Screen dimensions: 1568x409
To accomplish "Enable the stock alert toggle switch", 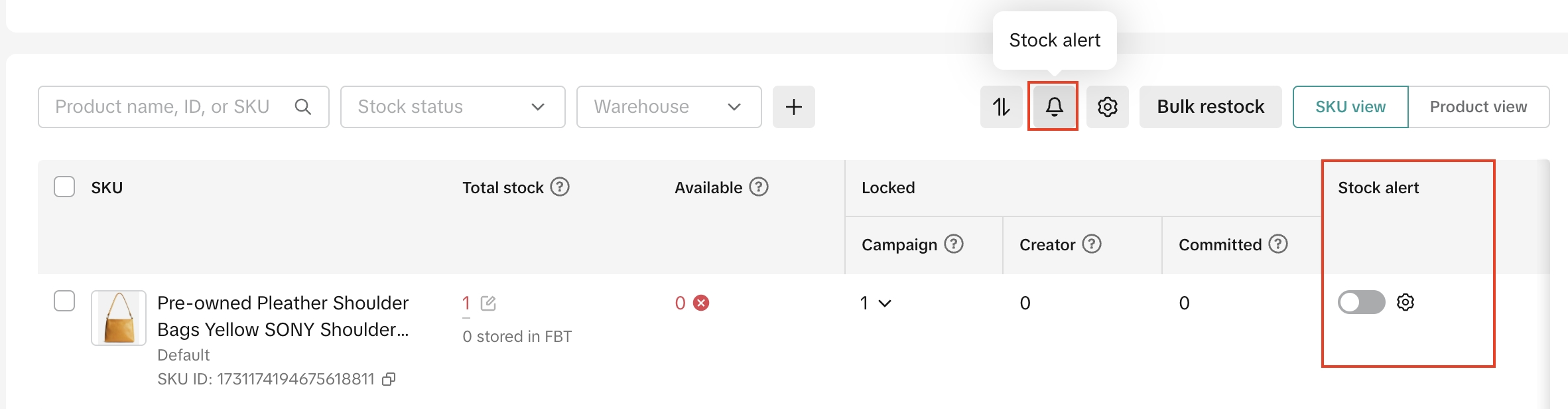I will [x=1361, y=302].
